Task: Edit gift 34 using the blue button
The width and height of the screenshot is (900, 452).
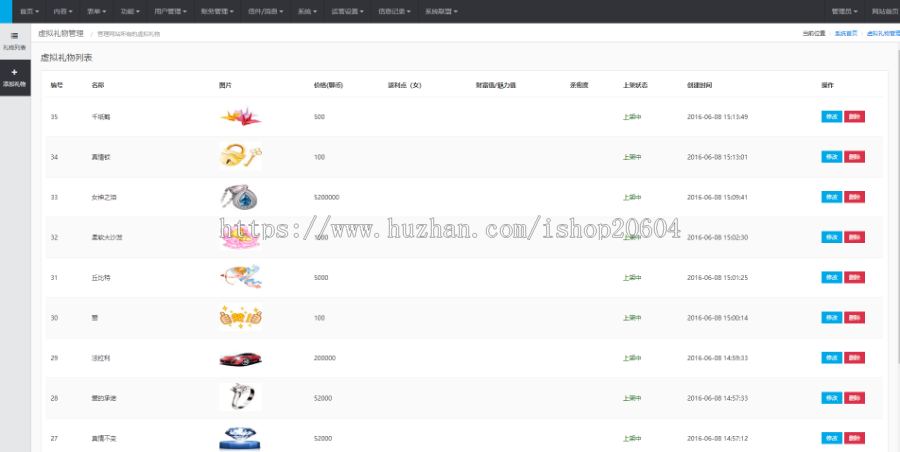Action: (x=831, y=157)
